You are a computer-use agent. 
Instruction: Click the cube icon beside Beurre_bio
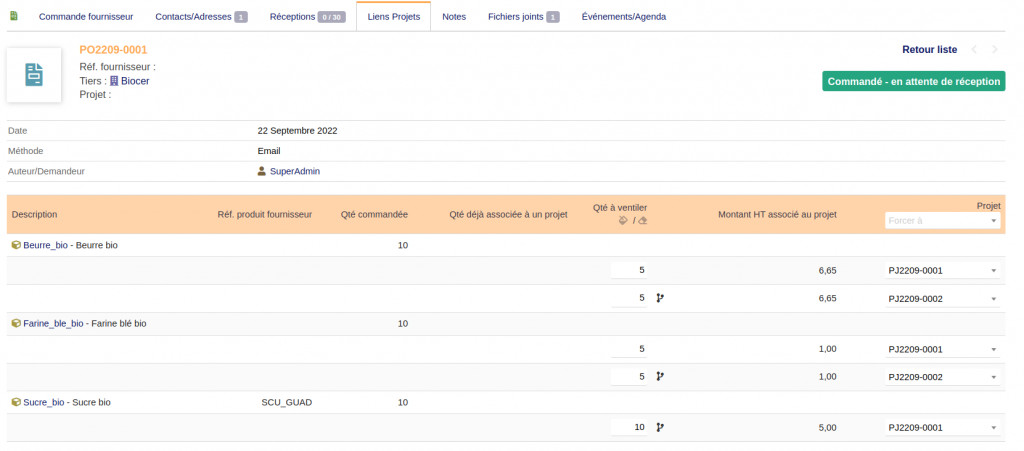[x=15, y=244]
